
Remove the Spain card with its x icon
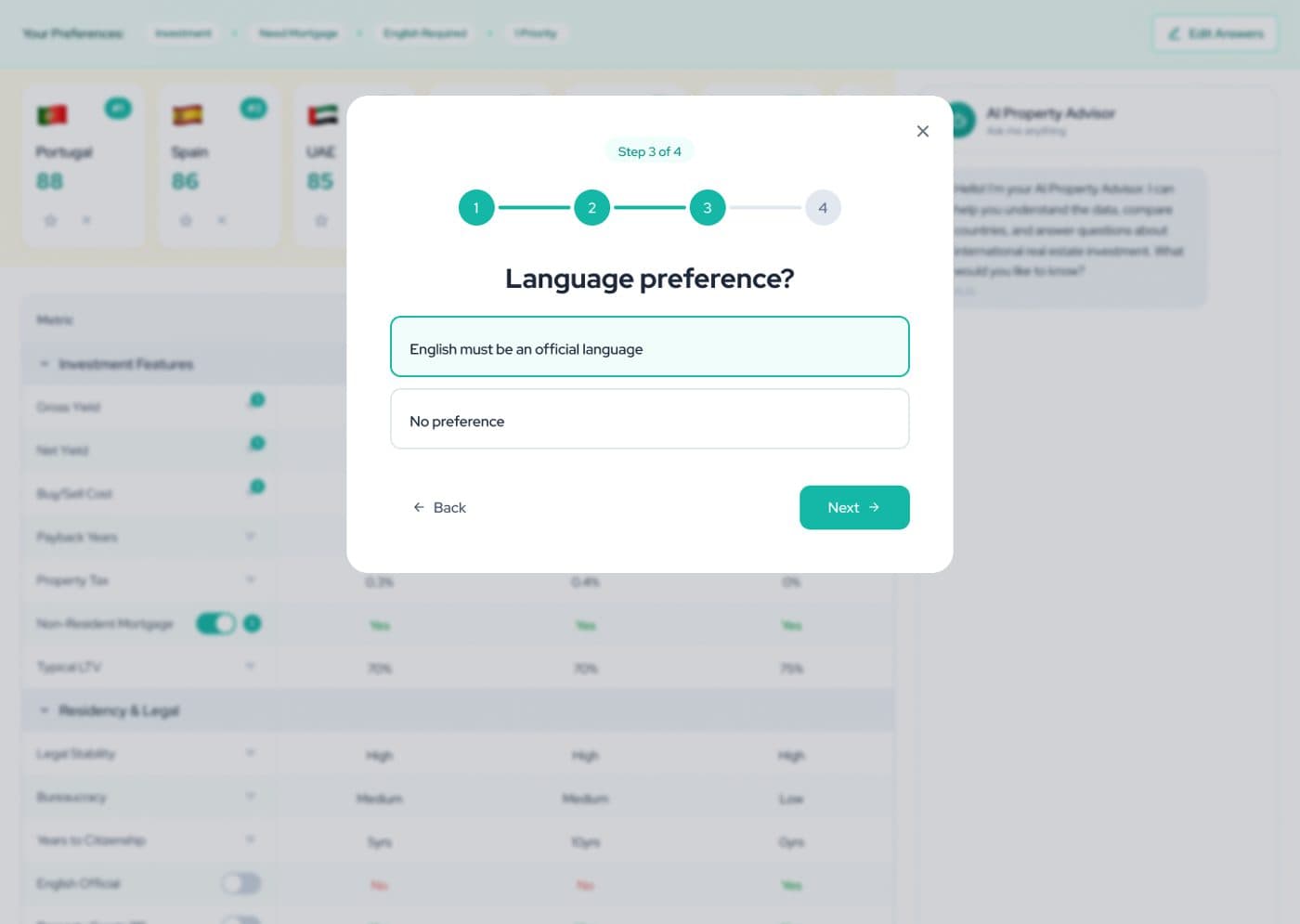222,220
